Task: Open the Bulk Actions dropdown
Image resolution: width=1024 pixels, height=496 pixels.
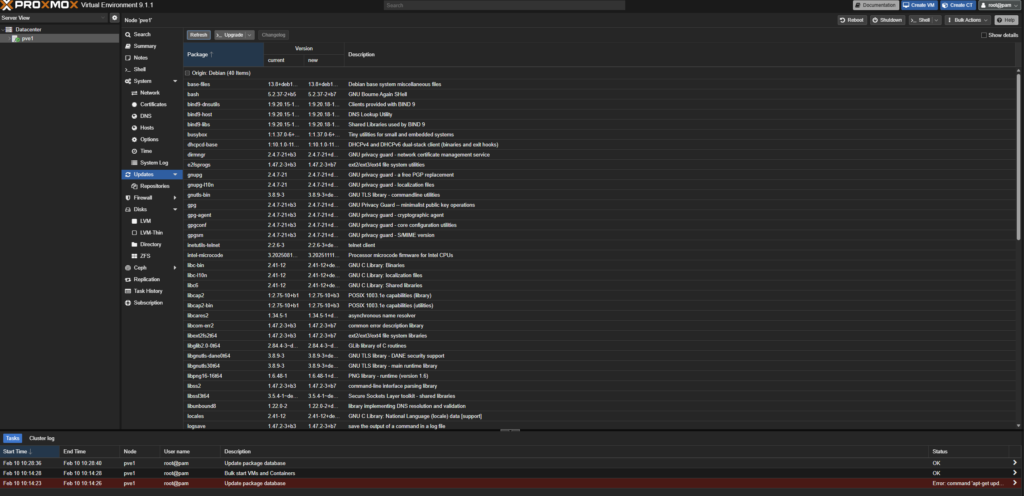Action: tap(967, 20)
